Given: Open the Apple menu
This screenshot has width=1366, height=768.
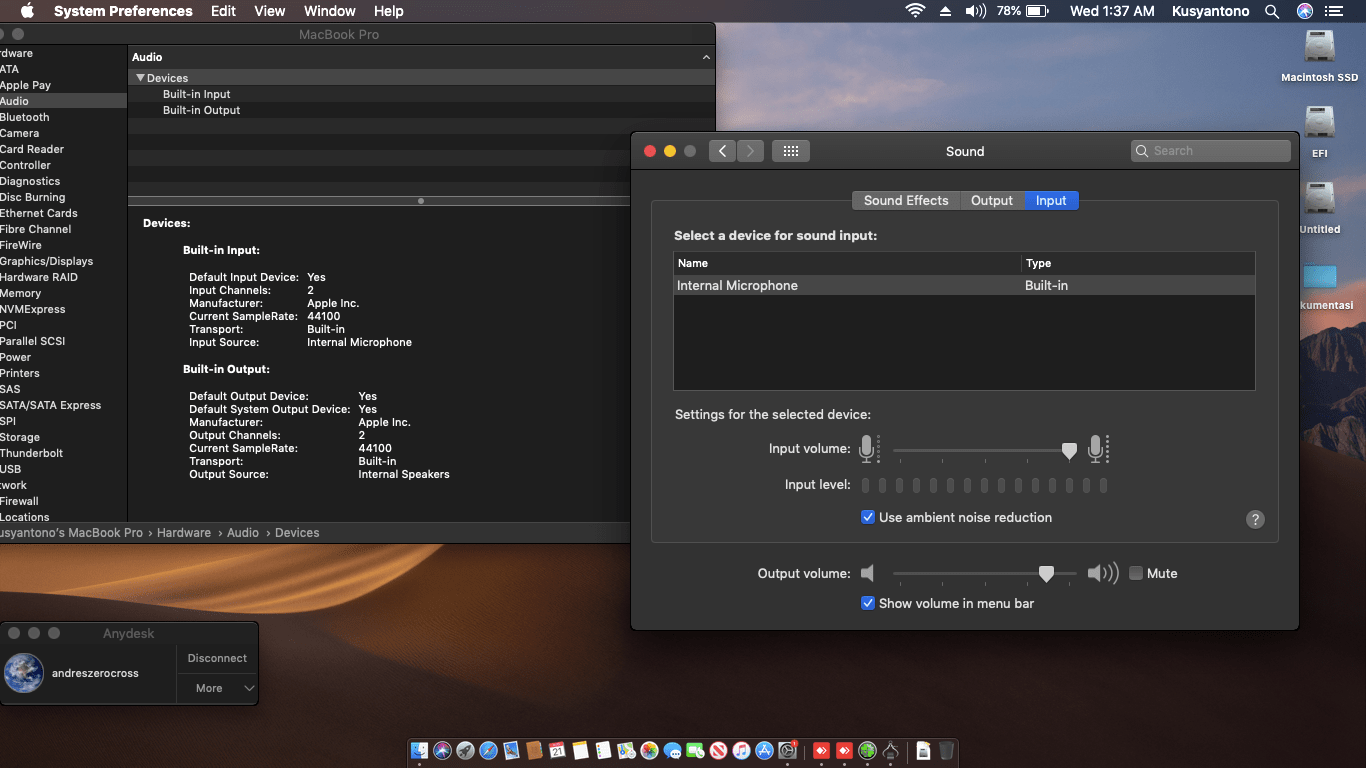Looking at the screenshot, I should (x=27, y=11).
